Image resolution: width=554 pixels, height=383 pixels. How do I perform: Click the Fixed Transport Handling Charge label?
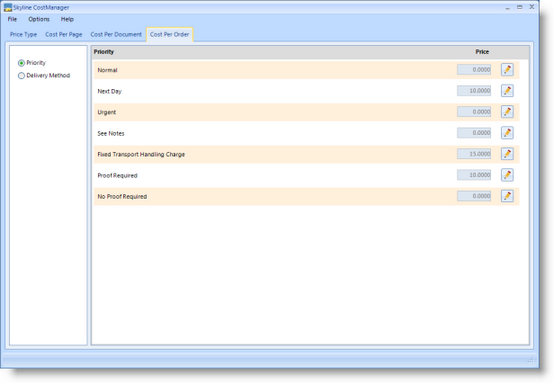[x=141, y=154]
